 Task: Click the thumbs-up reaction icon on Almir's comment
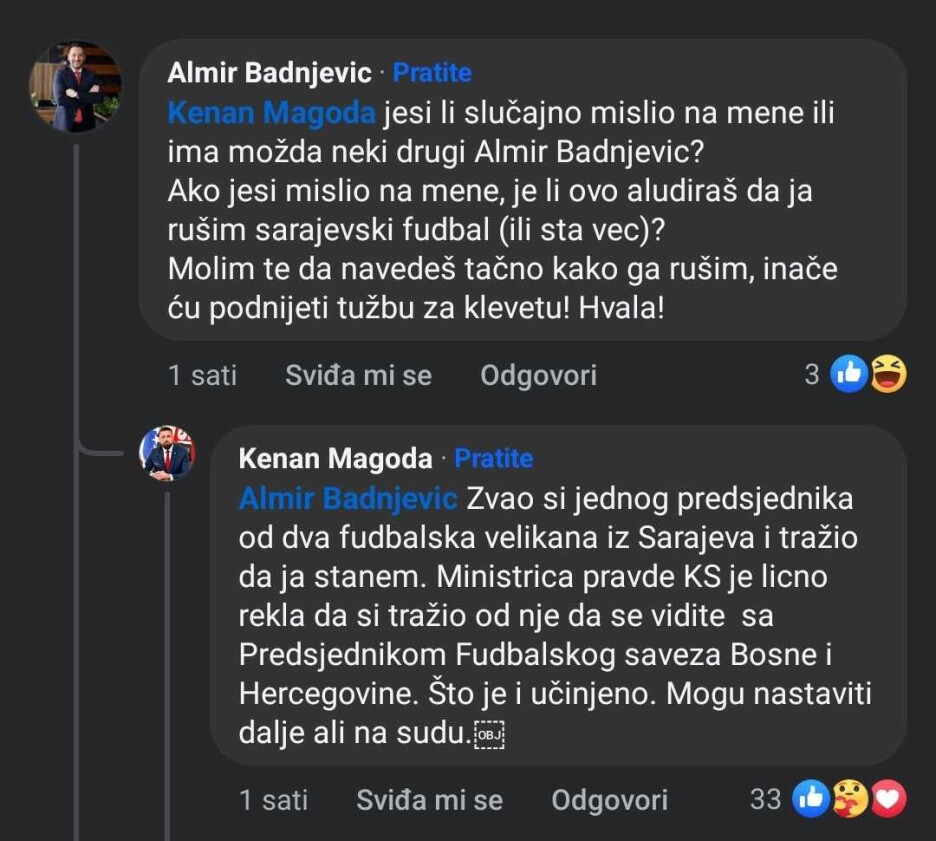[849, 375]
